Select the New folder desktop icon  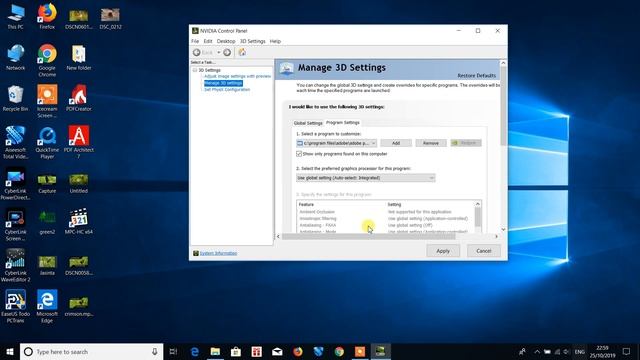click(x=79, y=58)
